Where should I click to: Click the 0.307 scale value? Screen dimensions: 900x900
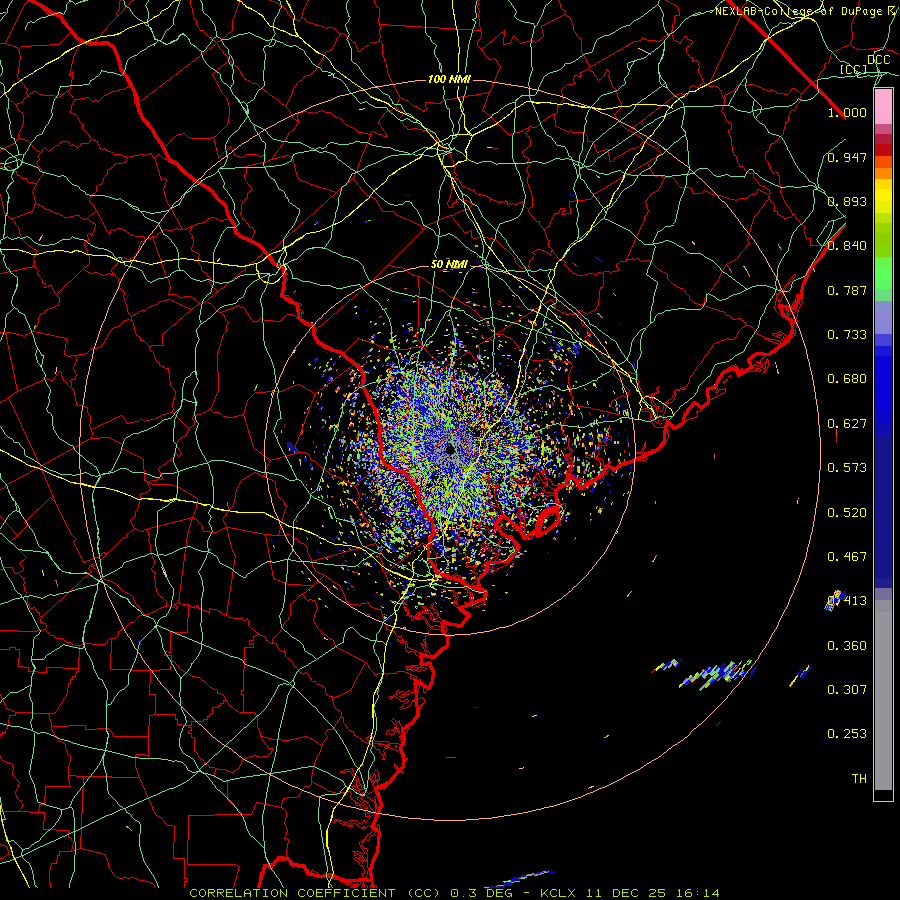point(847,690)
